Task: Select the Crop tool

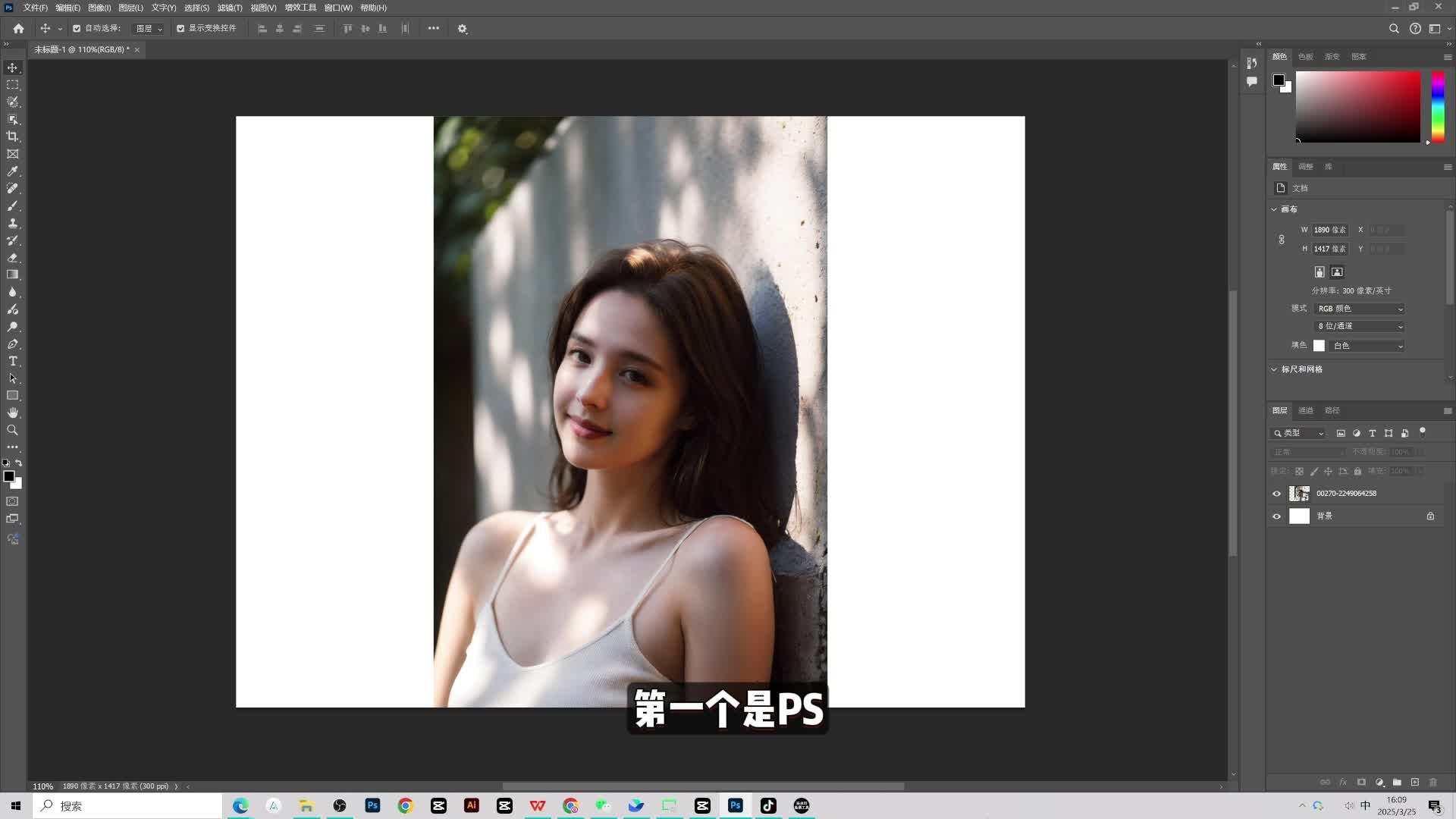Action: [12, 136]
